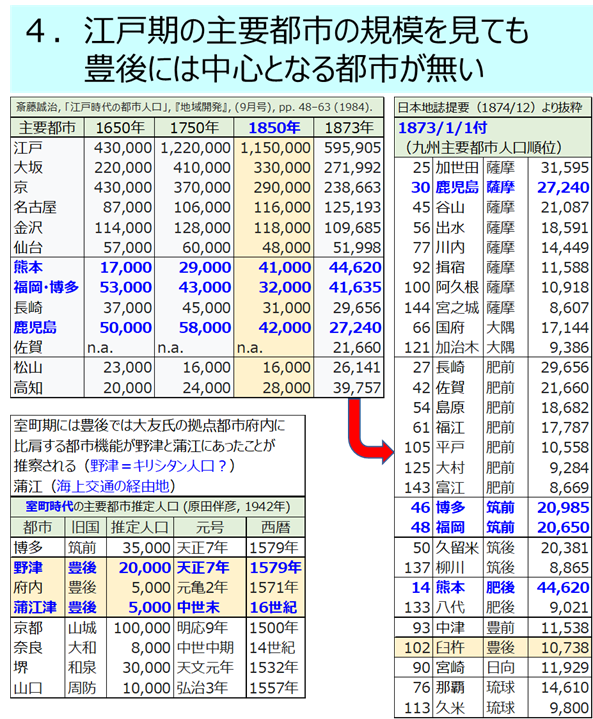Select the value 10,918 for 阿久根
This screenshot has height=719, width=593.
(565, 288)
